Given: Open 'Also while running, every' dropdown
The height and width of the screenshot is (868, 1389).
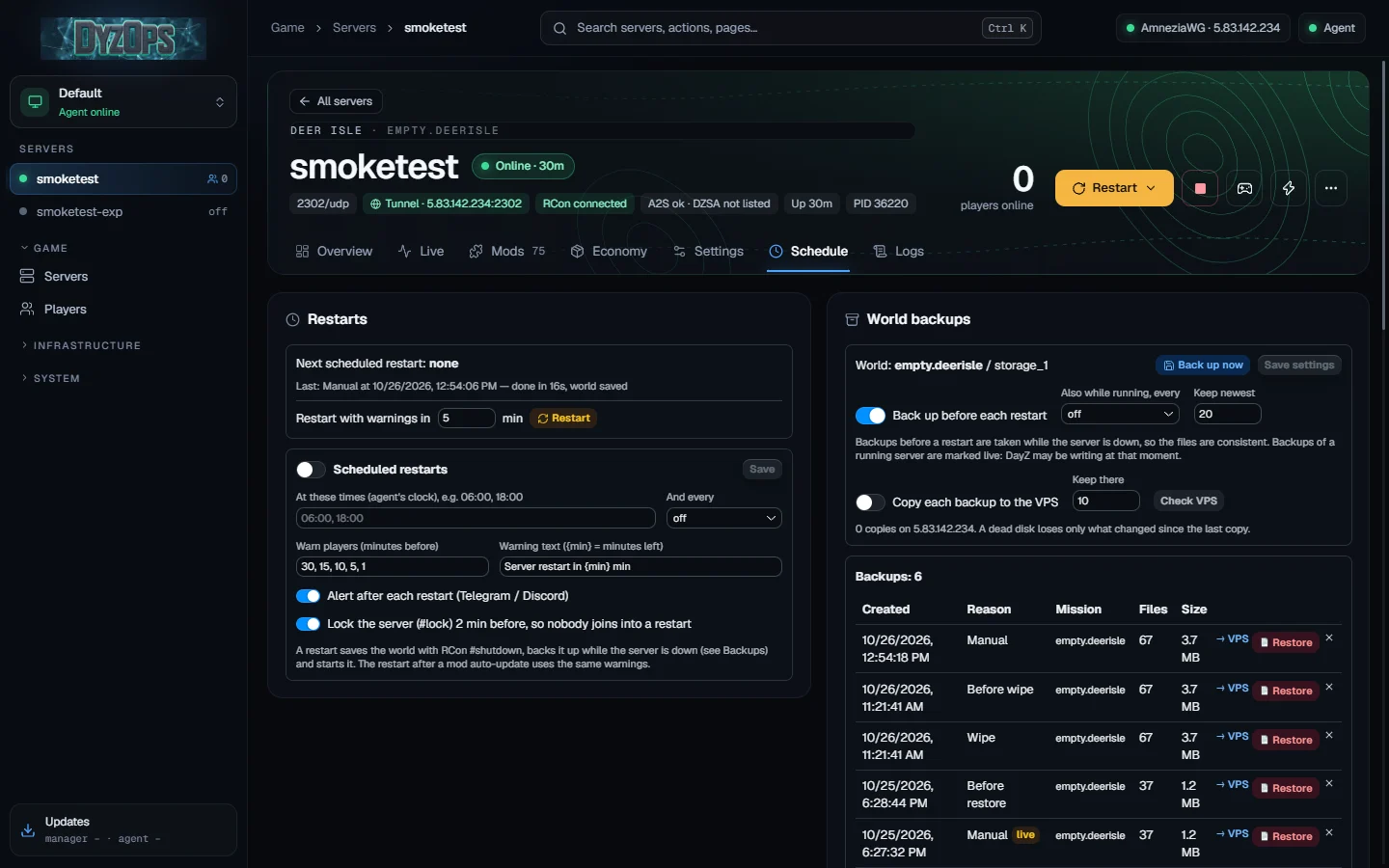Looking at the screenshot, I should 1120,414.
